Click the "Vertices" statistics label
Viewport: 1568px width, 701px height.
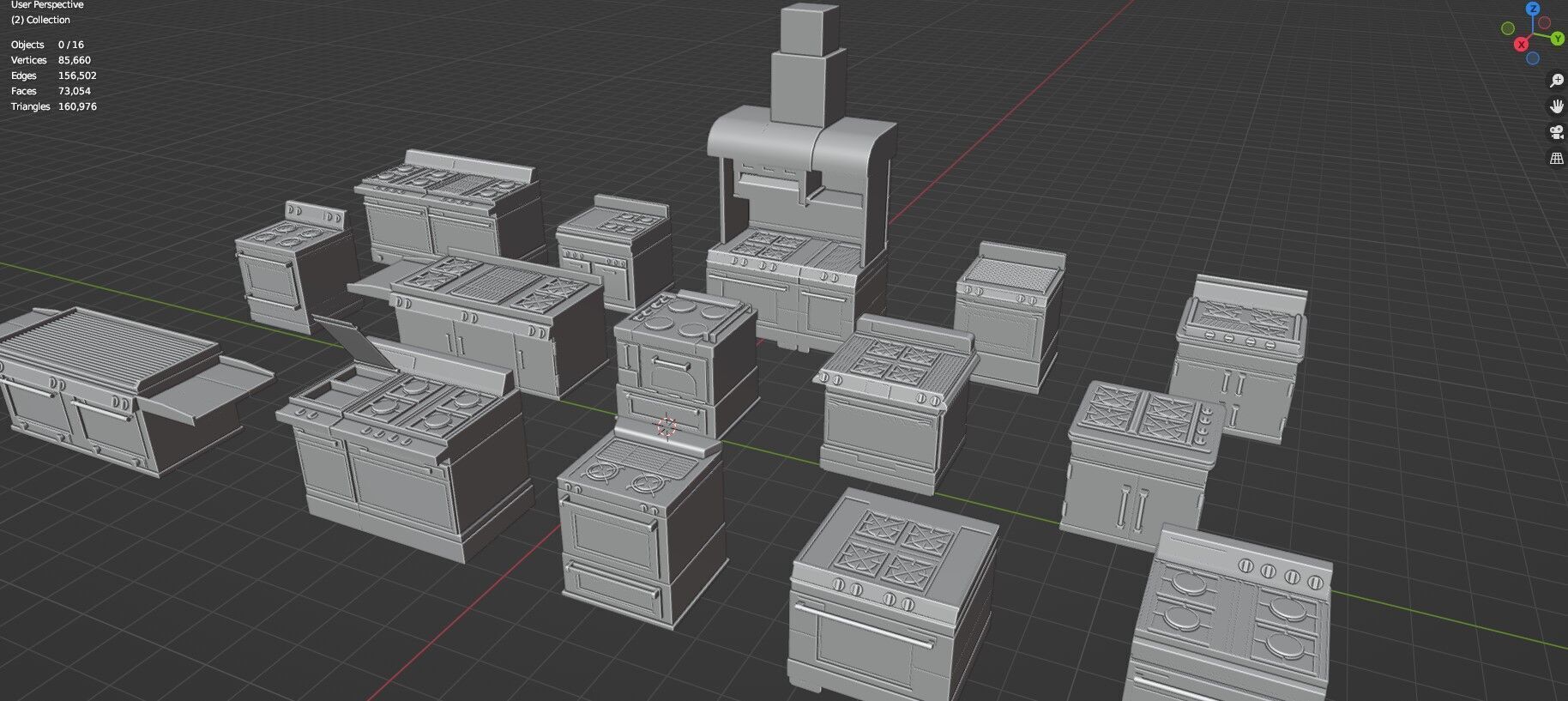pyautogui.click(x=28, y=60)
